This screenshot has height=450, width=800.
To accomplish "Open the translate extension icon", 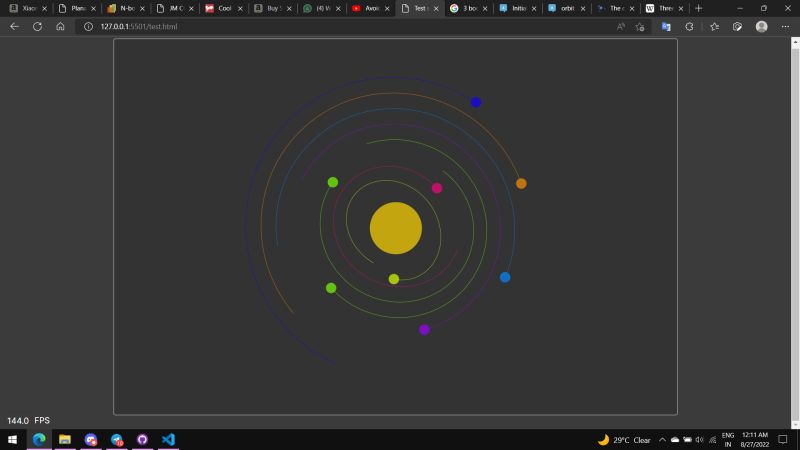I will (x=666, y=27).
